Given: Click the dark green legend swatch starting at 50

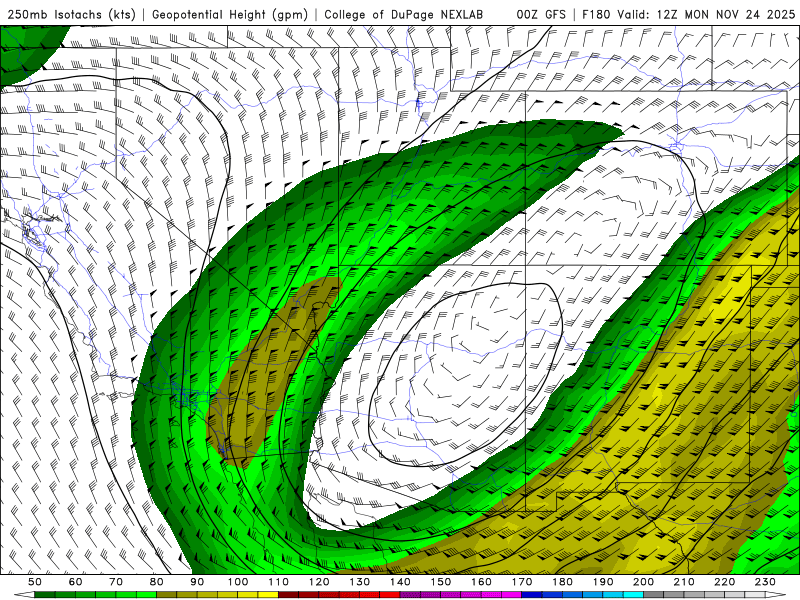Looking at the screenshot, I should coord(44,595).
